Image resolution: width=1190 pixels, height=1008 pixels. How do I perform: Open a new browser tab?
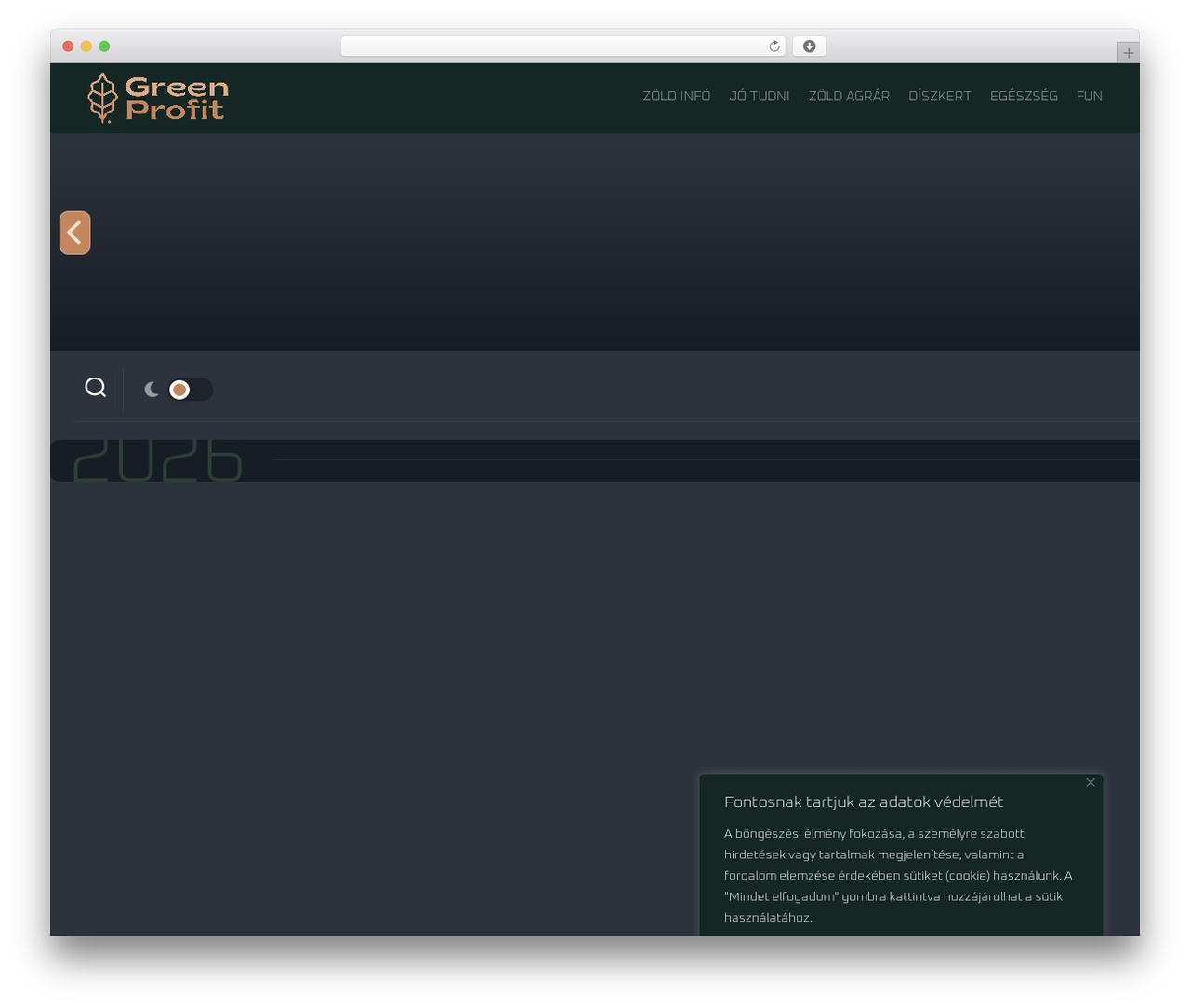coord(1128,53)
